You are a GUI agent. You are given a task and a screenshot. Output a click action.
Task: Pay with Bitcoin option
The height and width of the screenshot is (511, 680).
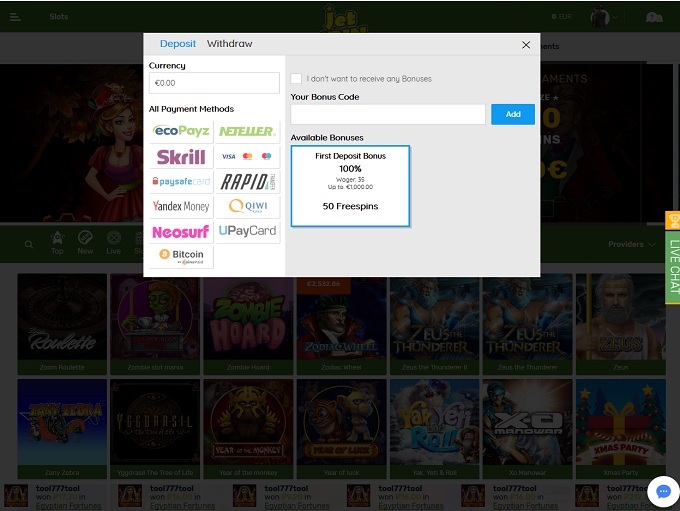(x=181, y=256)
